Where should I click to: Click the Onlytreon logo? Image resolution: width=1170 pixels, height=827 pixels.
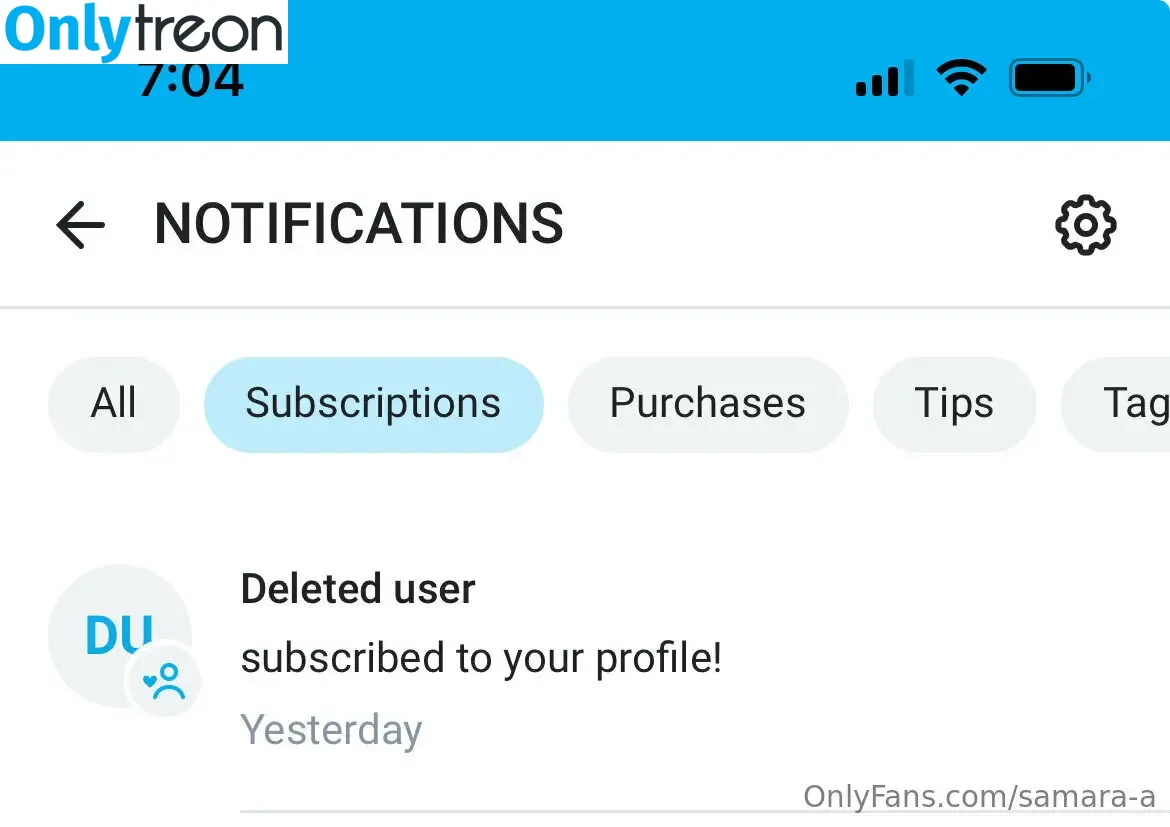[x=144, y=31]
